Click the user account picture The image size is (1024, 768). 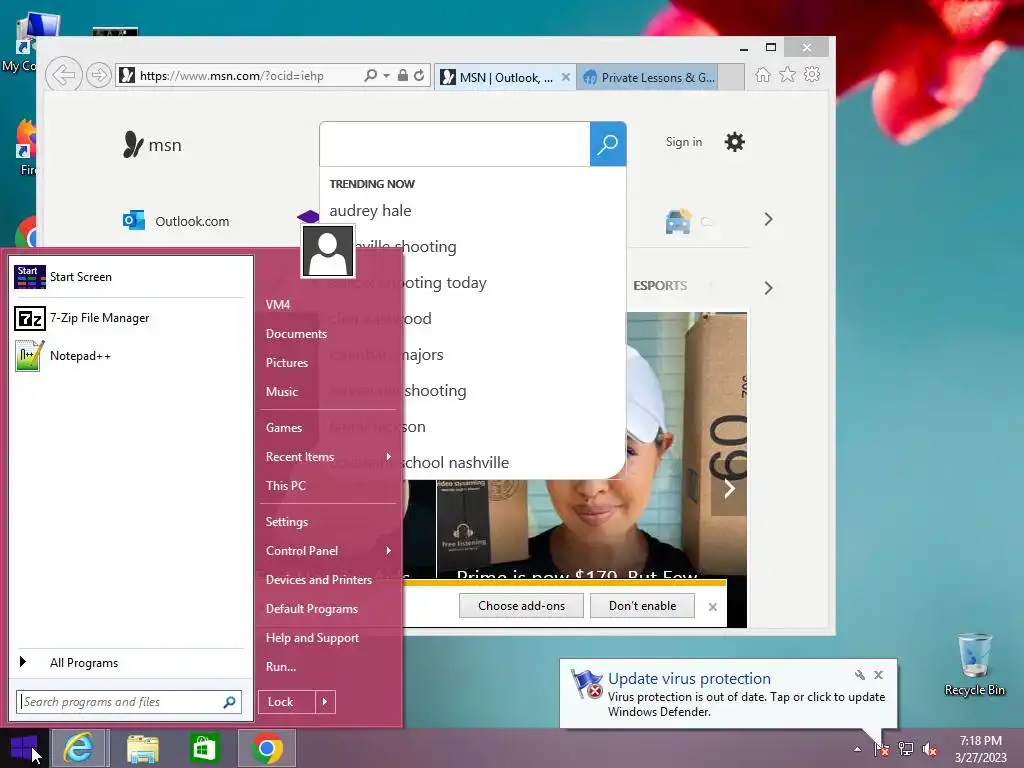328,251
